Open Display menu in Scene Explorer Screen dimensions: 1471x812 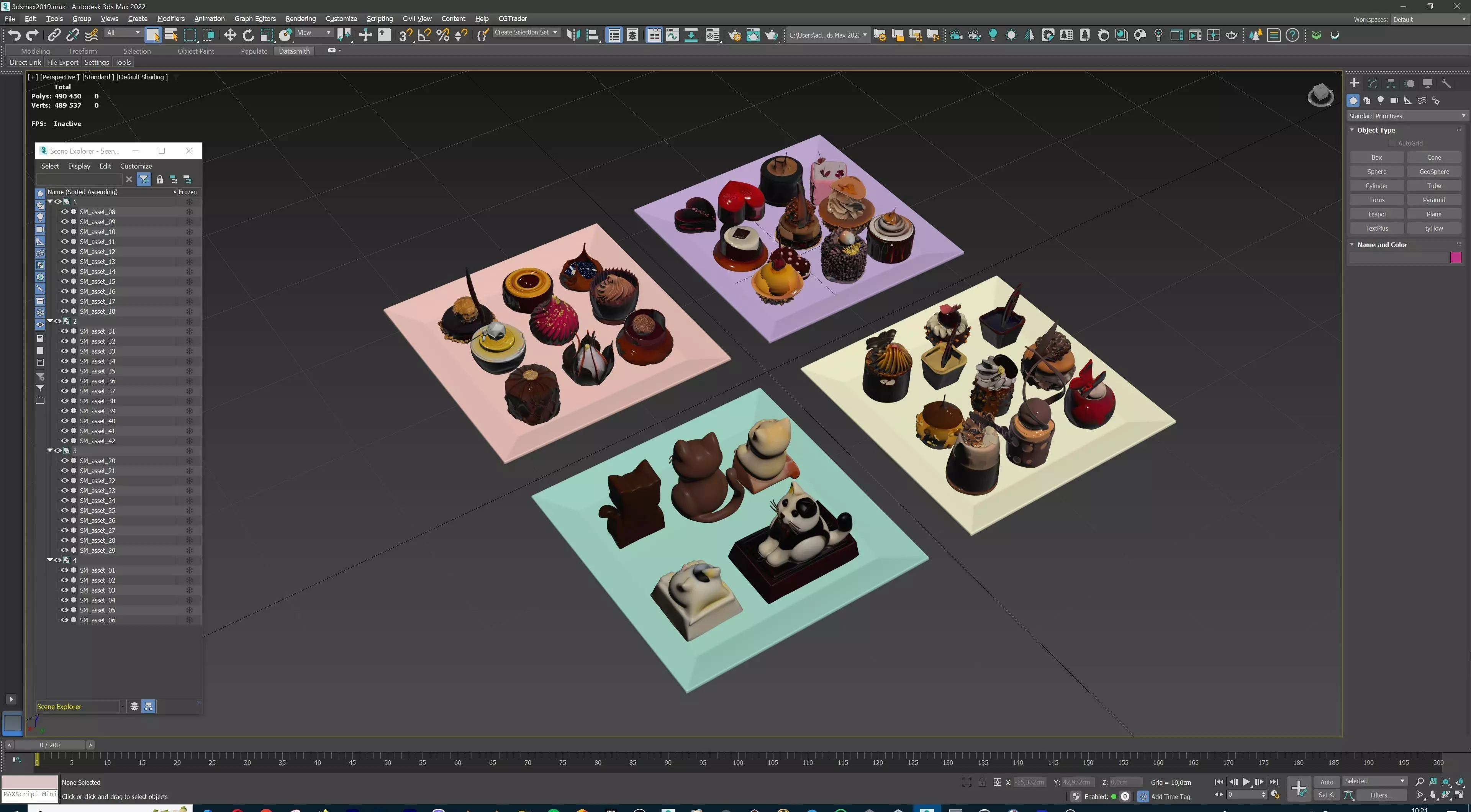tap(79, 166)
